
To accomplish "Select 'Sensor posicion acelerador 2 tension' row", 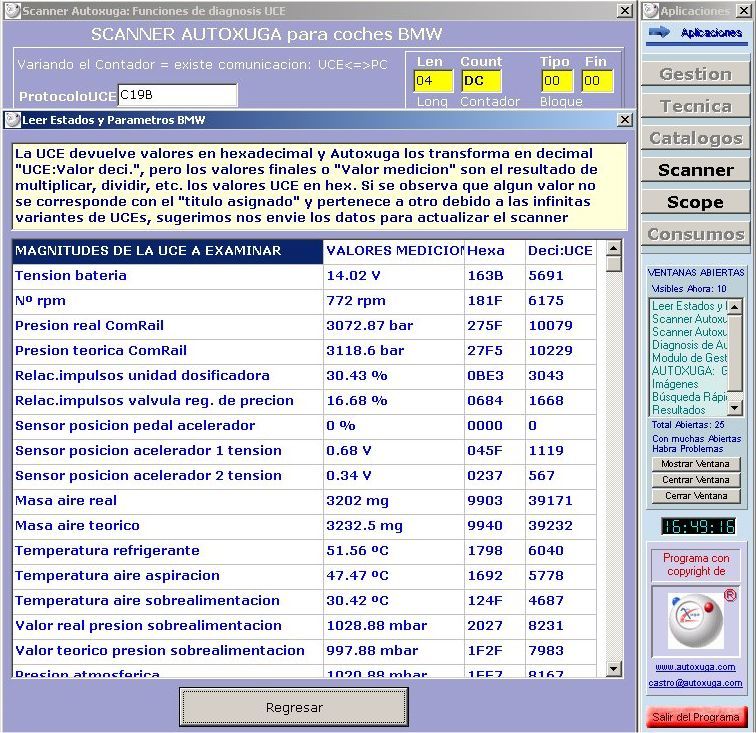I will (304, 476).
